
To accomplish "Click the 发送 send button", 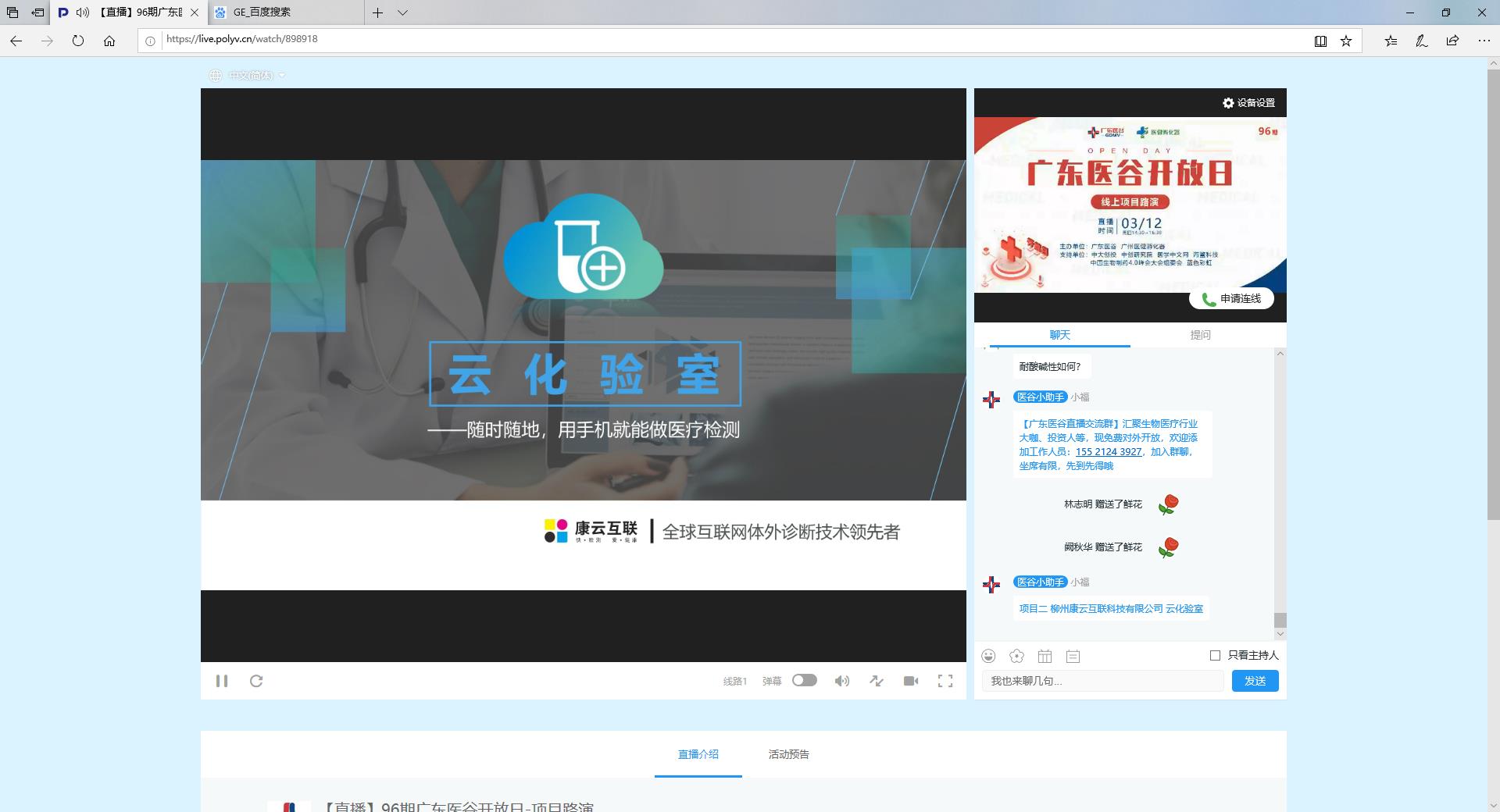I will coord(1255,681).
